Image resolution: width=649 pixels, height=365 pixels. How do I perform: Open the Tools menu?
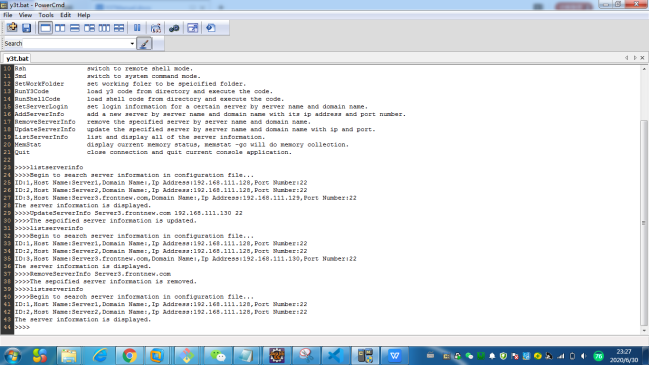[x=46, y=15]
